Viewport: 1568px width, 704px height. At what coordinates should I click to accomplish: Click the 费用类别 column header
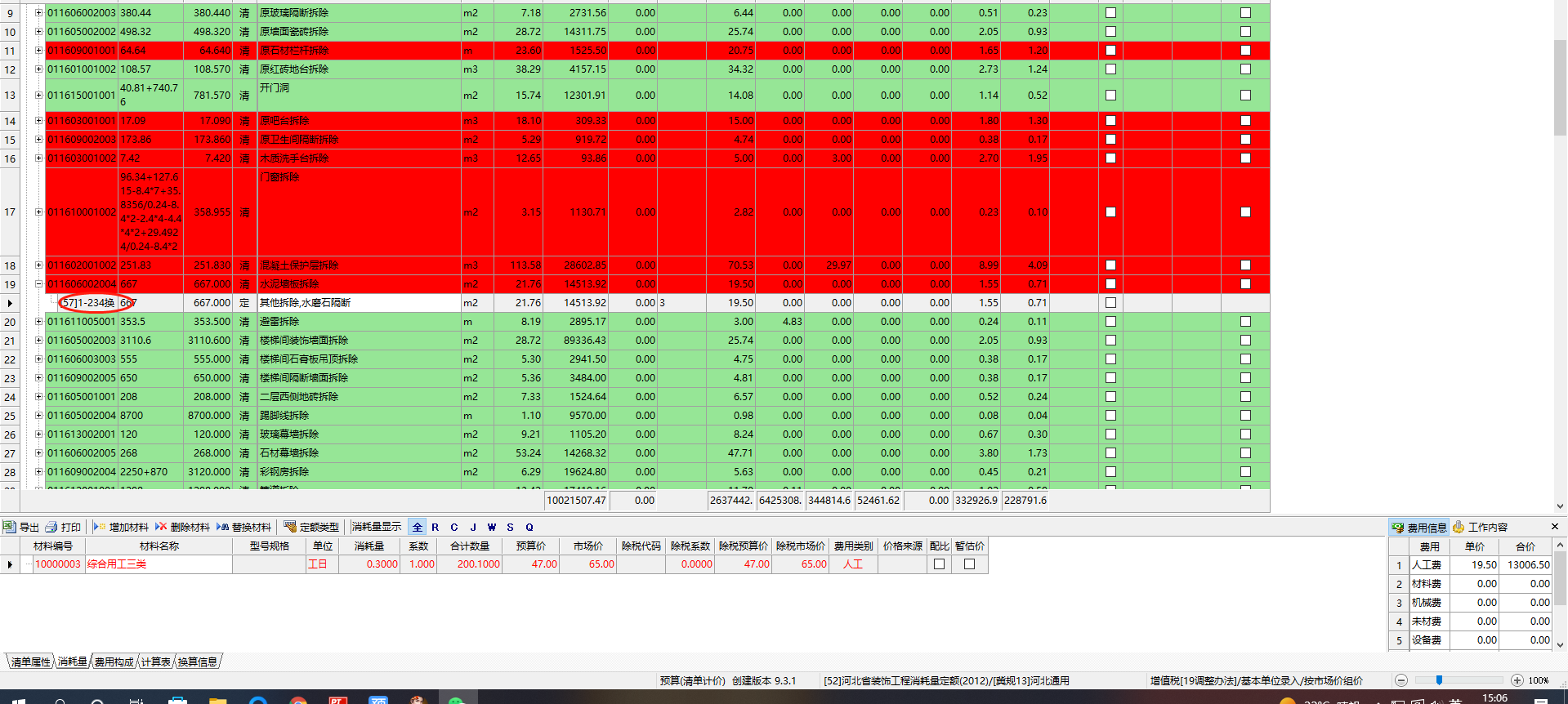click(x=854, y=546)
